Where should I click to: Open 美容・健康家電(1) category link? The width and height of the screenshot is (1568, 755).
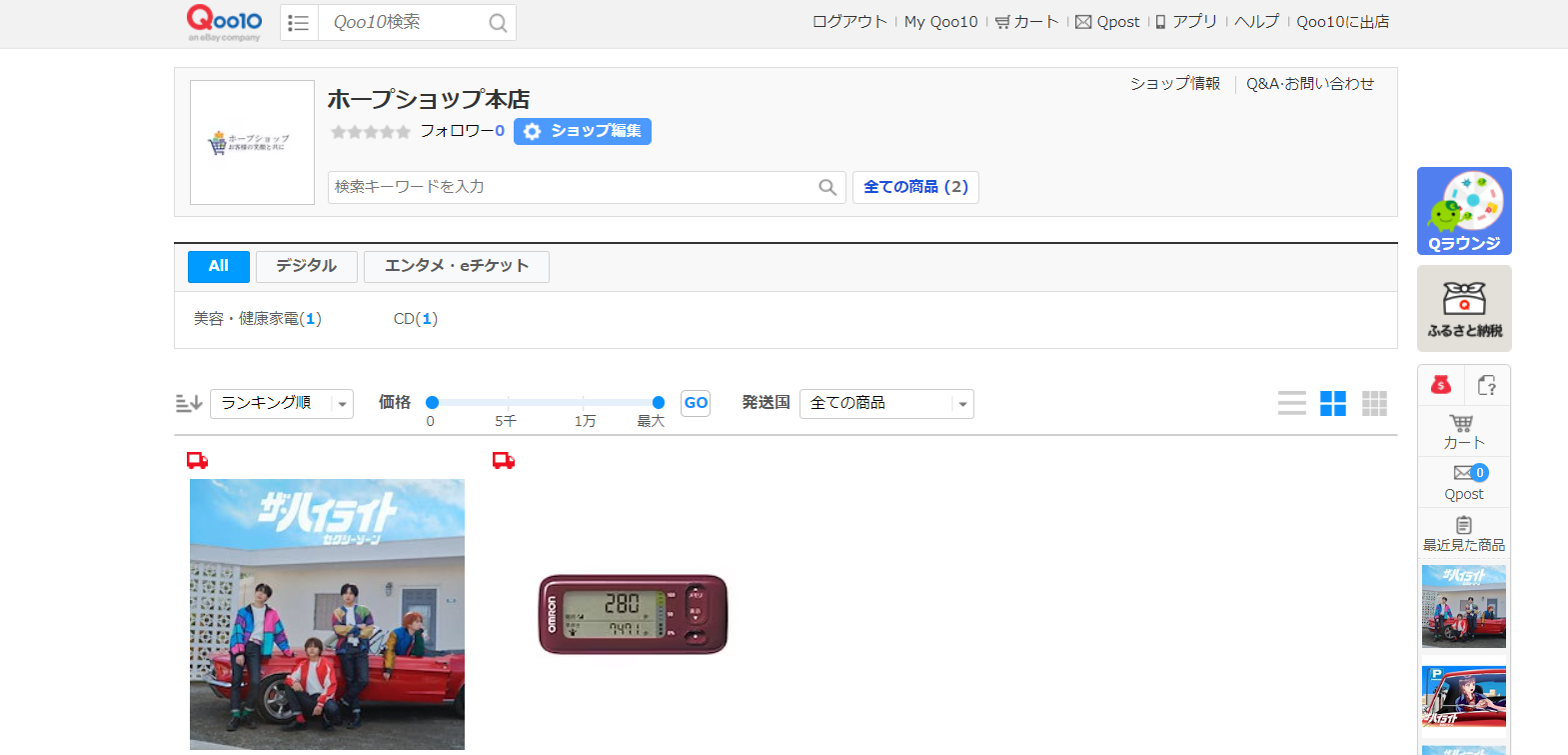[x=258, y=319]
